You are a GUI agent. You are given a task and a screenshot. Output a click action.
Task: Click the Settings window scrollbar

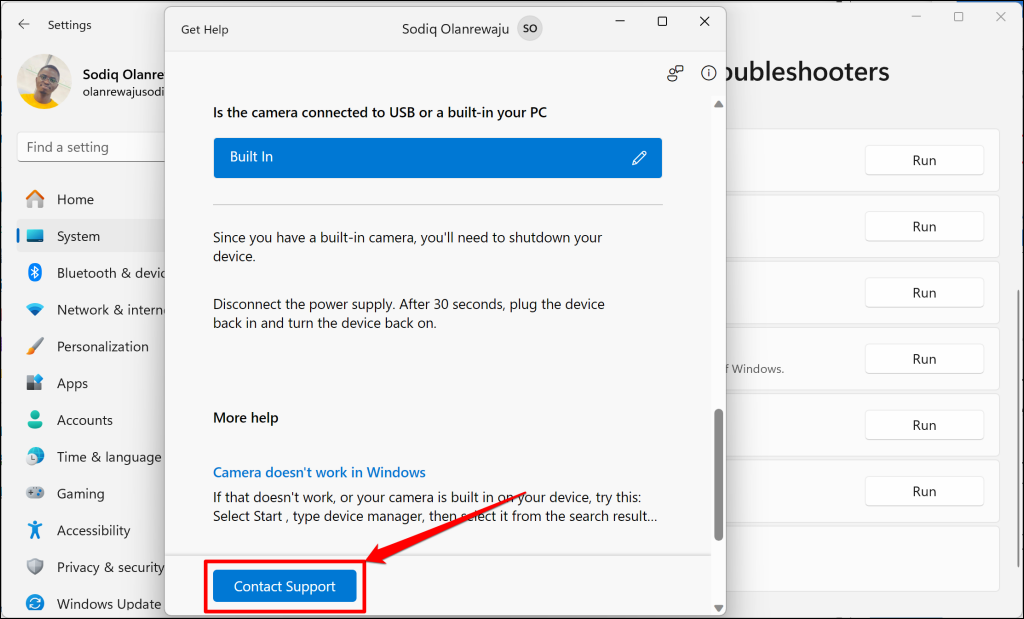click(1019, 428)
